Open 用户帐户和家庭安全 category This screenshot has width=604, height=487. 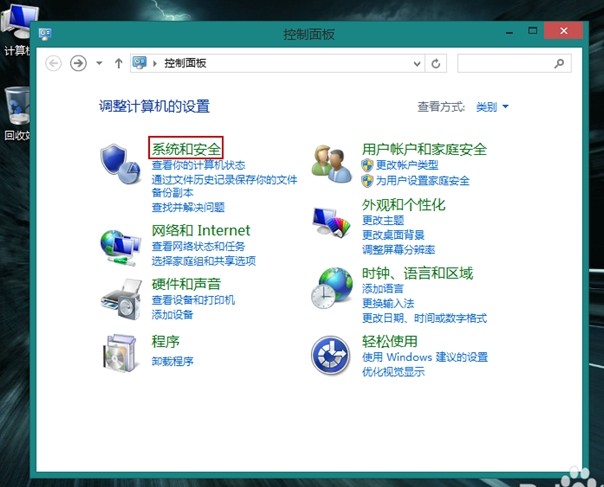pos(424,149)
